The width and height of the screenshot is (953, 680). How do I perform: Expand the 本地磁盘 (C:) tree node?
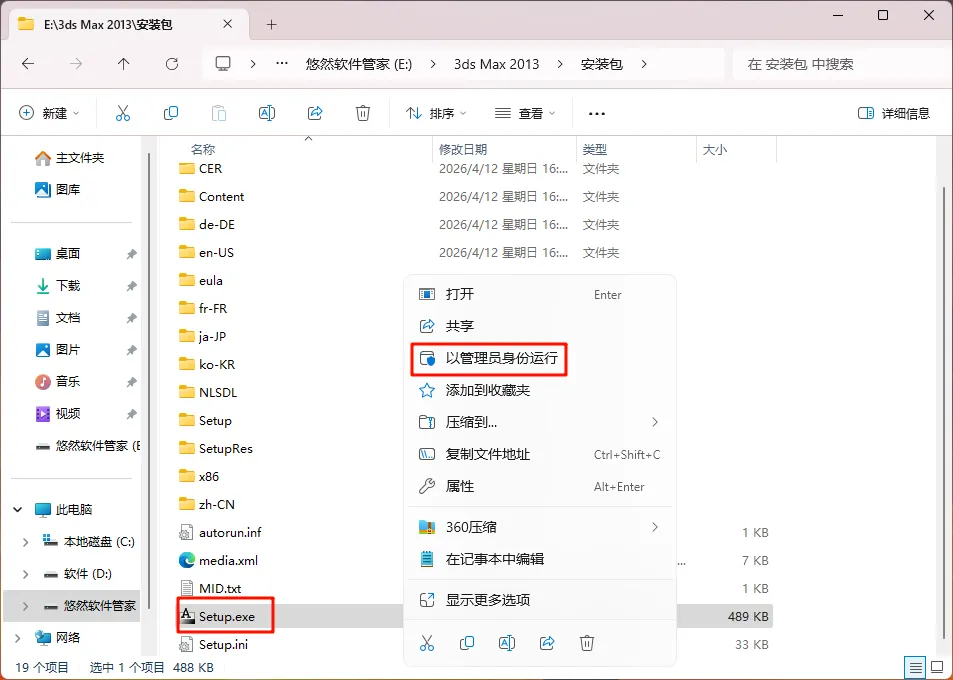(25, 541)
